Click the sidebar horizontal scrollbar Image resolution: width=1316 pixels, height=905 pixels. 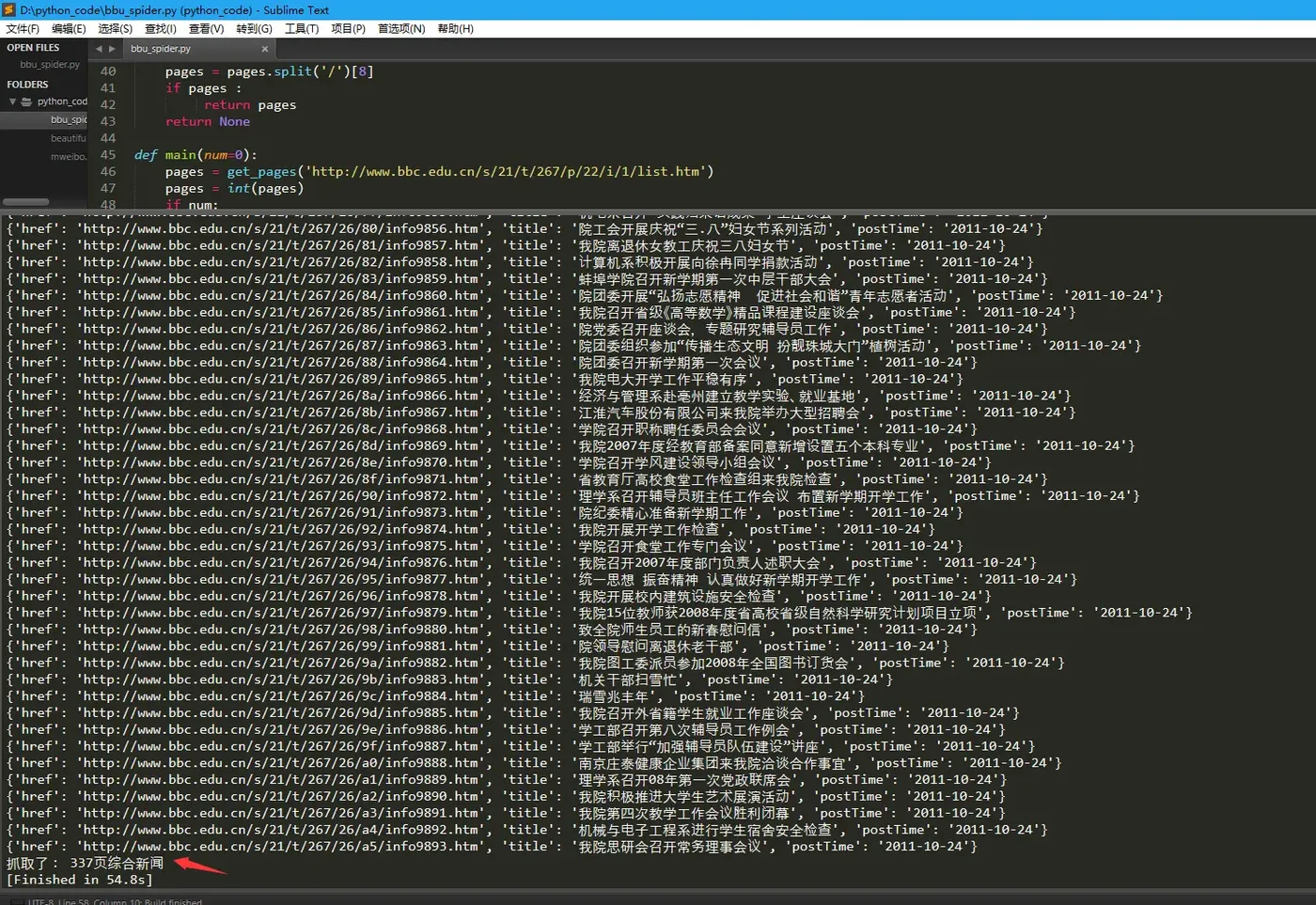(x=26, y=201)
